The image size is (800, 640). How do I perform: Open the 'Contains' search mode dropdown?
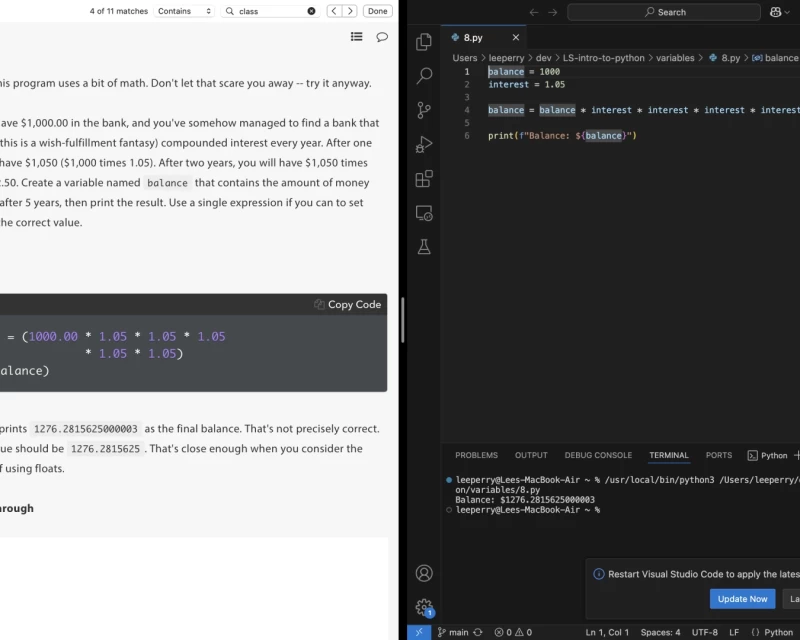(184, 11)
